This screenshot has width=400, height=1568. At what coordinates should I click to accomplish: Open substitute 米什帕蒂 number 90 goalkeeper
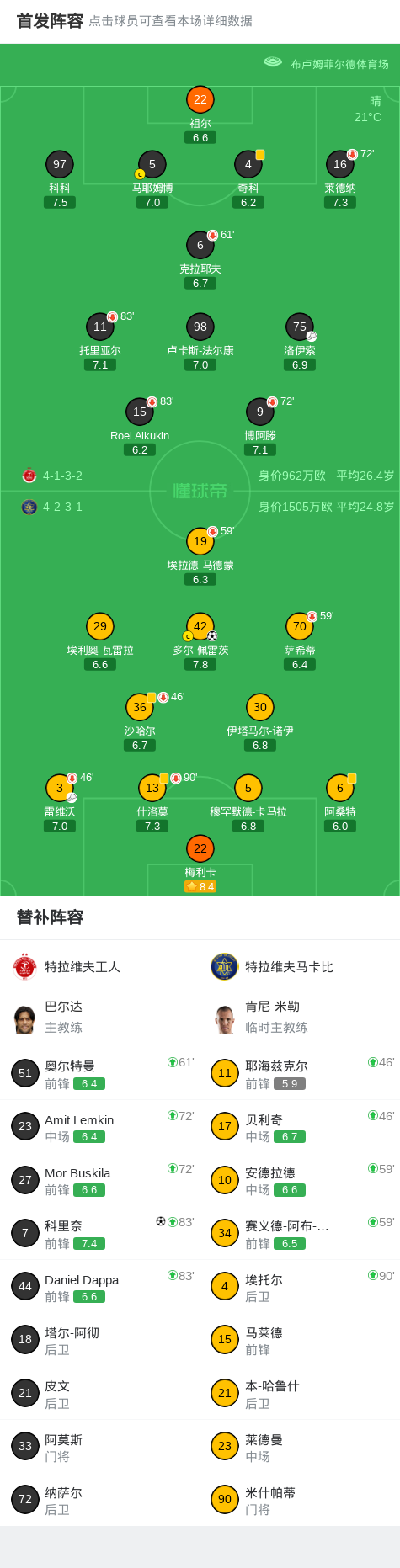point(301,1500)
